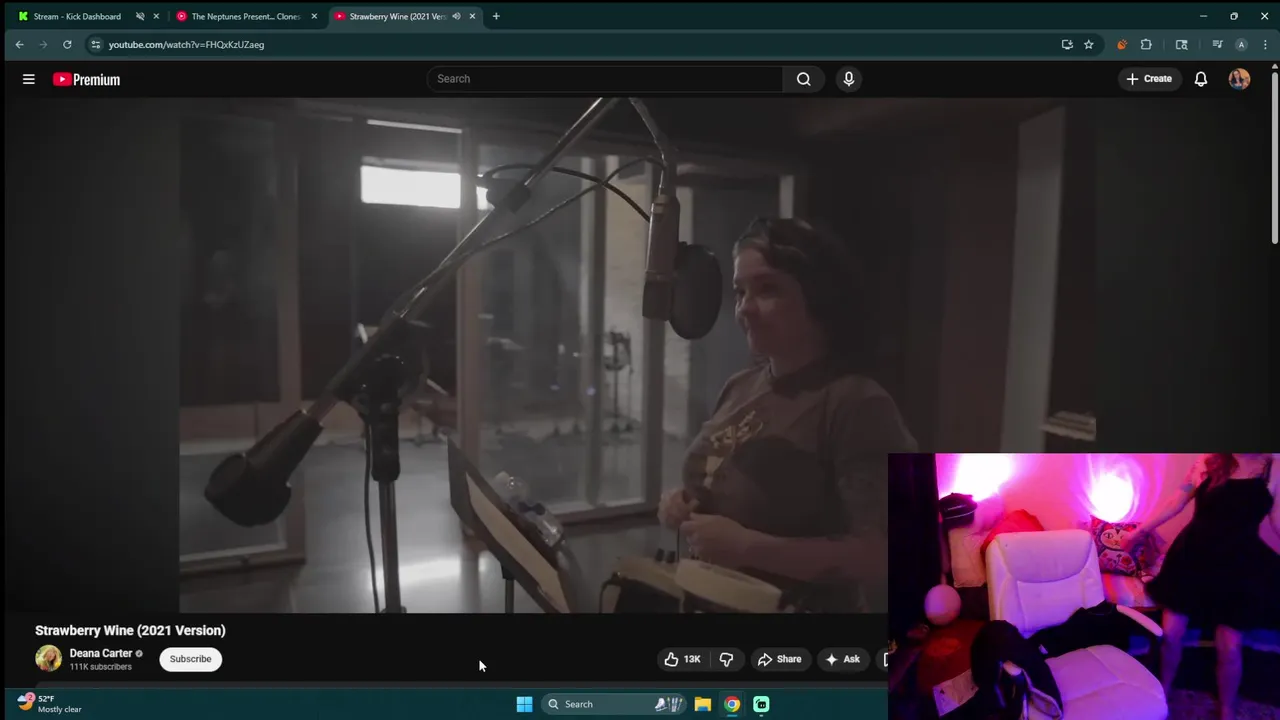This screenshot has width=1280, height=720.
Task: Open File Explorer from the taskbar
Action: (x=703, y=704)
